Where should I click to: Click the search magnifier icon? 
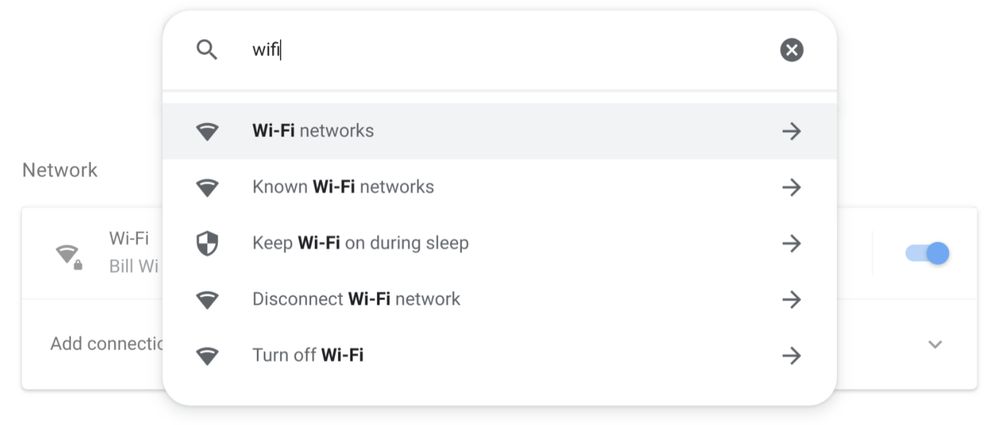click(x=207, y=50)
